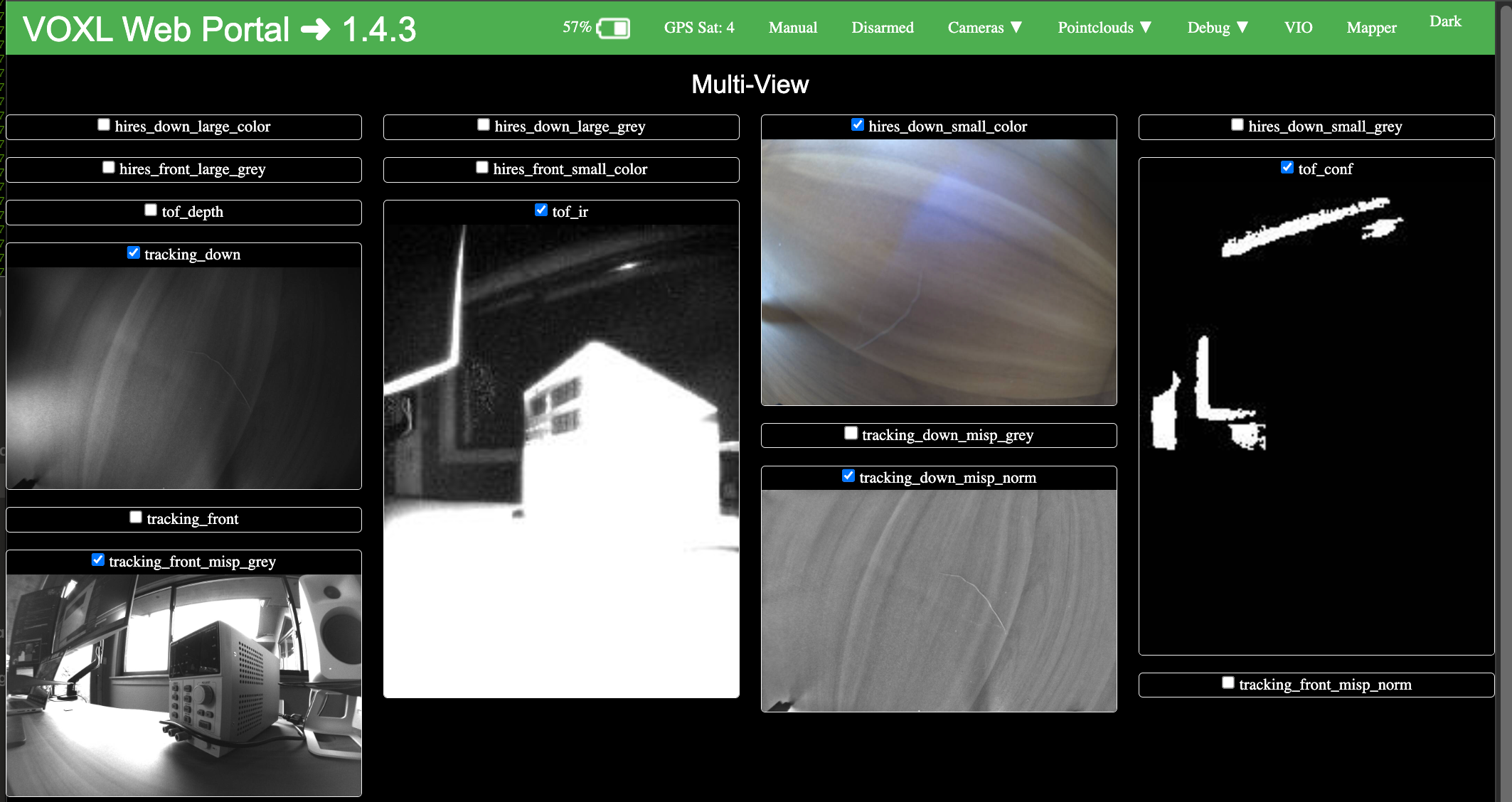Click the battery level icon
Viewport: 1512px width, 802px height.
[613, 28]
